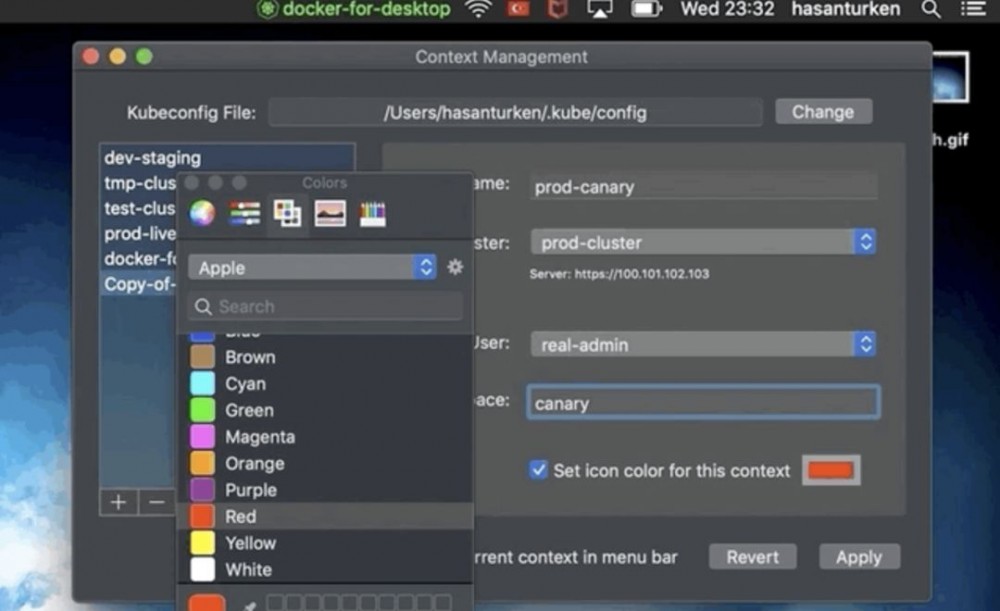Select the docker-f context row
The image size is (1000, 611).
139,259
